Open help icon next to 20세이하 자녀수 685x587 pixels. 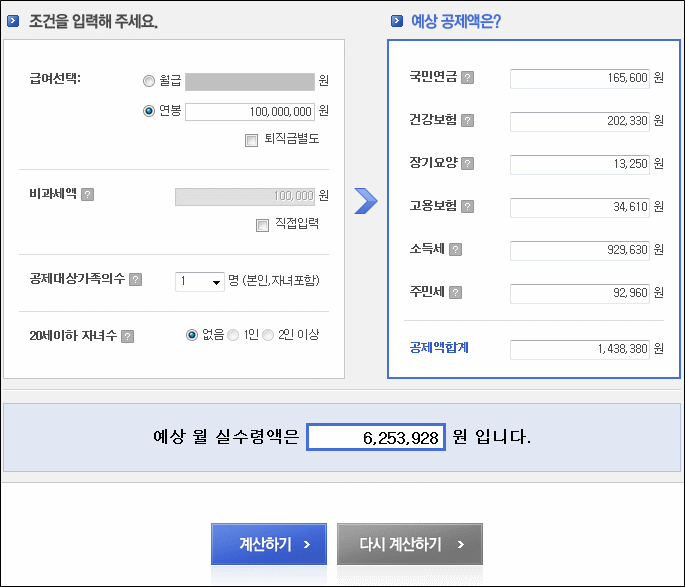(128, 337)
